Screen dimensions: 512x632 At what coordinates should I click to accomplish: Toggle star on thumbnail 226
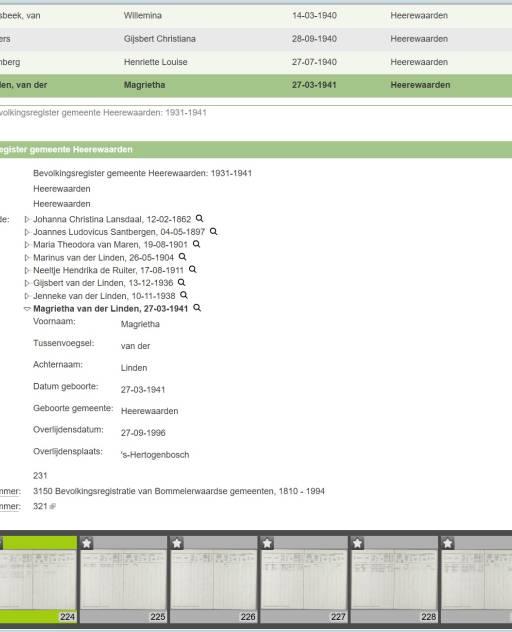click(177, 543)
